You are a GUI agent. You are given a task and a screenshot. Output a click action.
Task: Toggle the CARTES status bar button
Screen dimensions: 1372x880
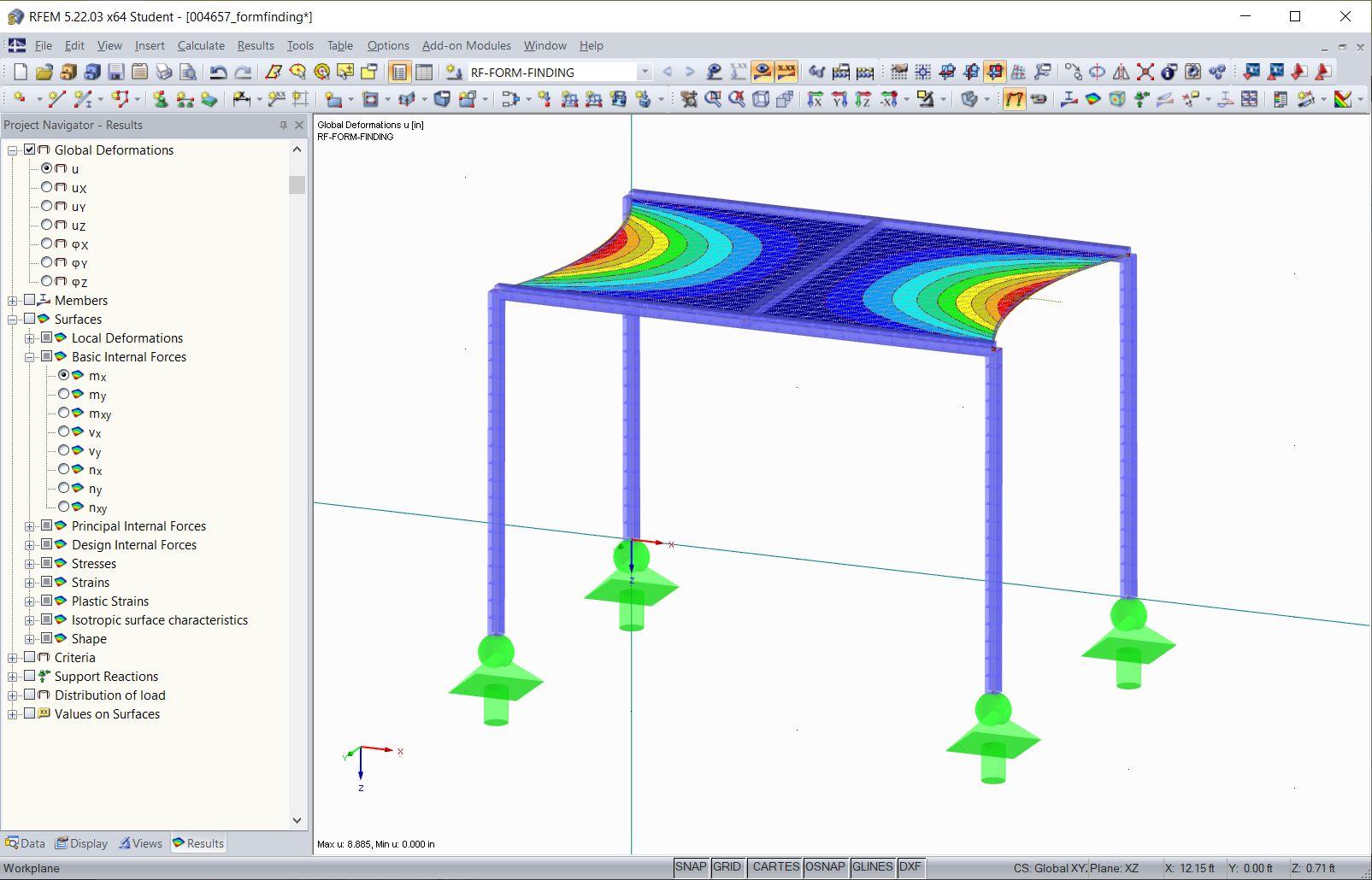coord(776,867)
